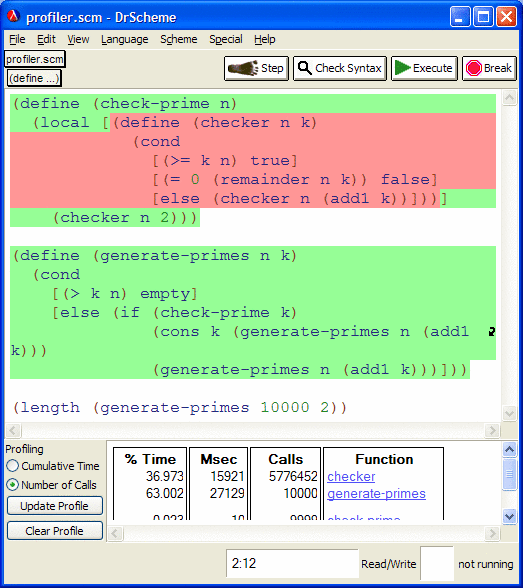Follow the checker function link
This screenshot has width=523, height=588.
(x=351, y=477)
